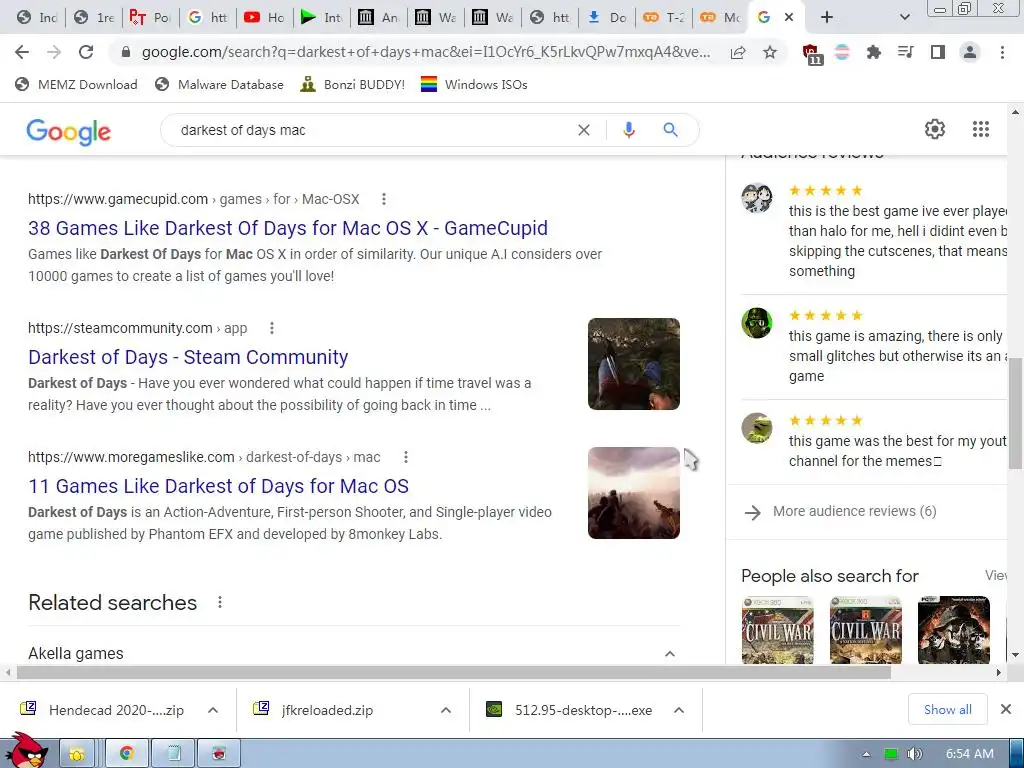Expand Hendecad 2020 zip download options
The width and height of the screenshot is (1024, 768).
click(x=213, y=710)
